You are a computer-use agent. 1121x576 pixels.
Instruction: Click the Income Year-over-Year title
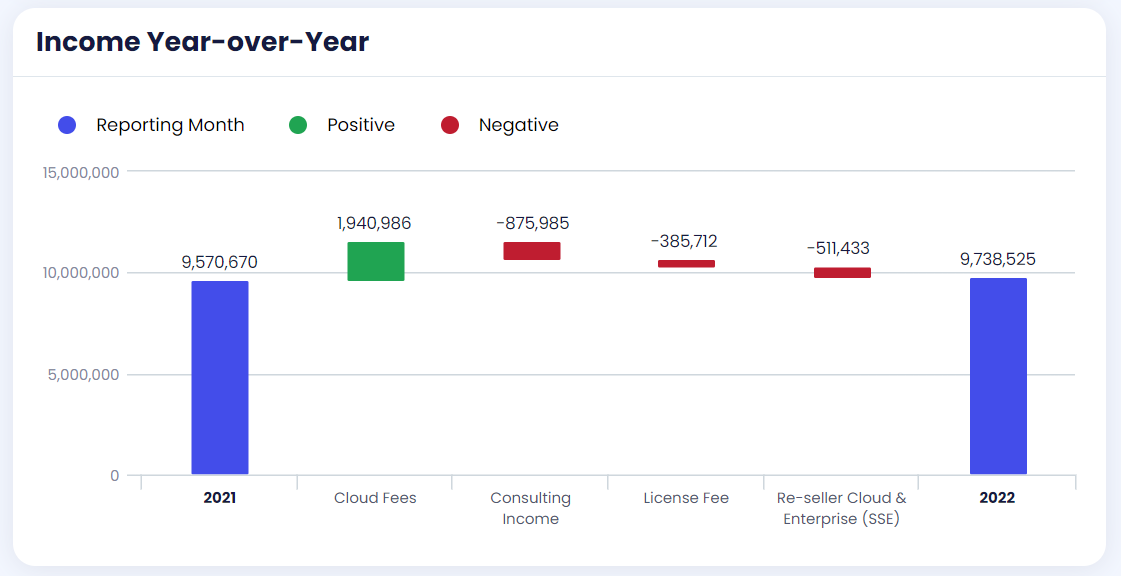coord(202,42)
